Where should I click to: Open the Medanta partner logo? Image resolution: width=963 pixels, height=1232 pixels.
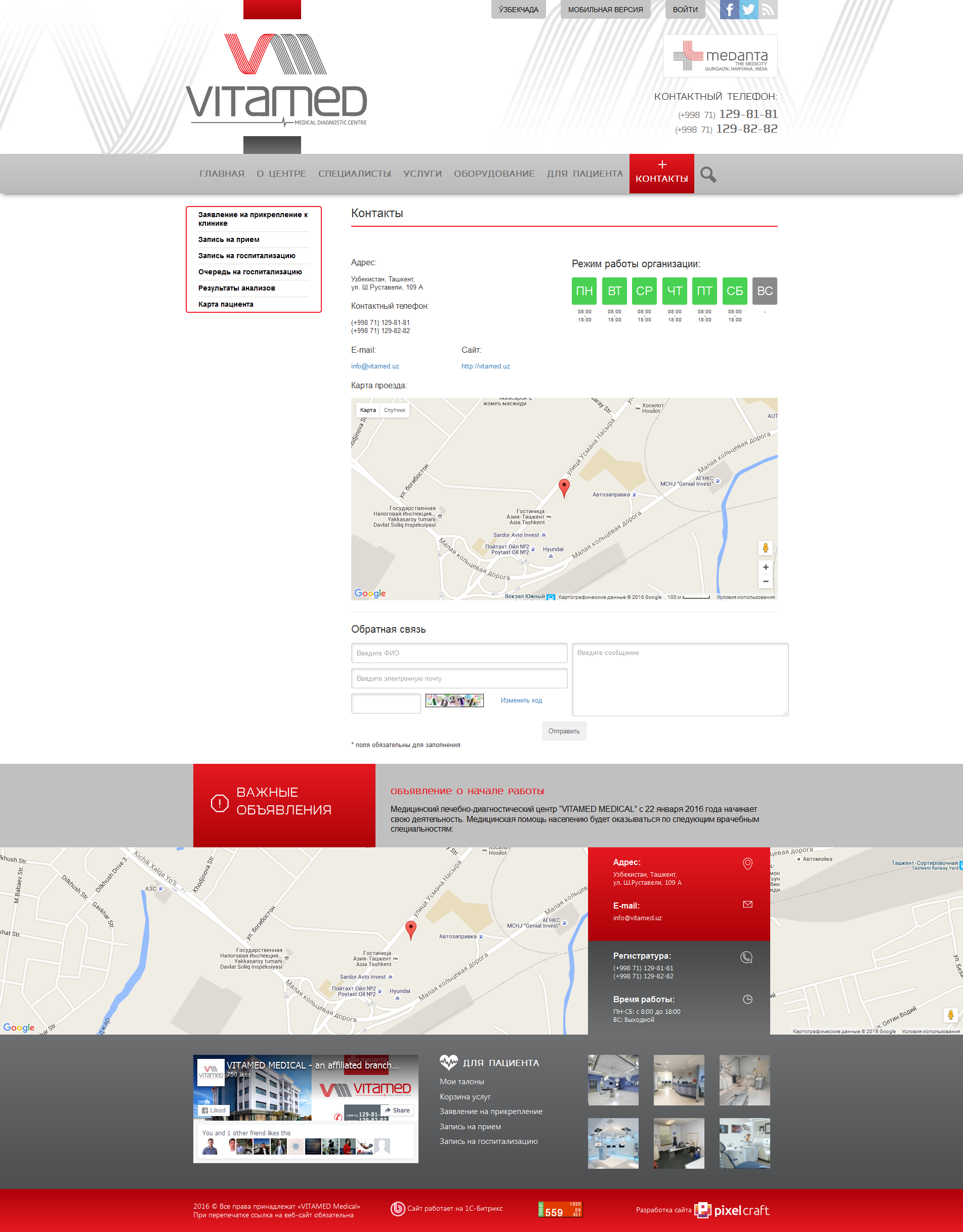coord(720,56)
